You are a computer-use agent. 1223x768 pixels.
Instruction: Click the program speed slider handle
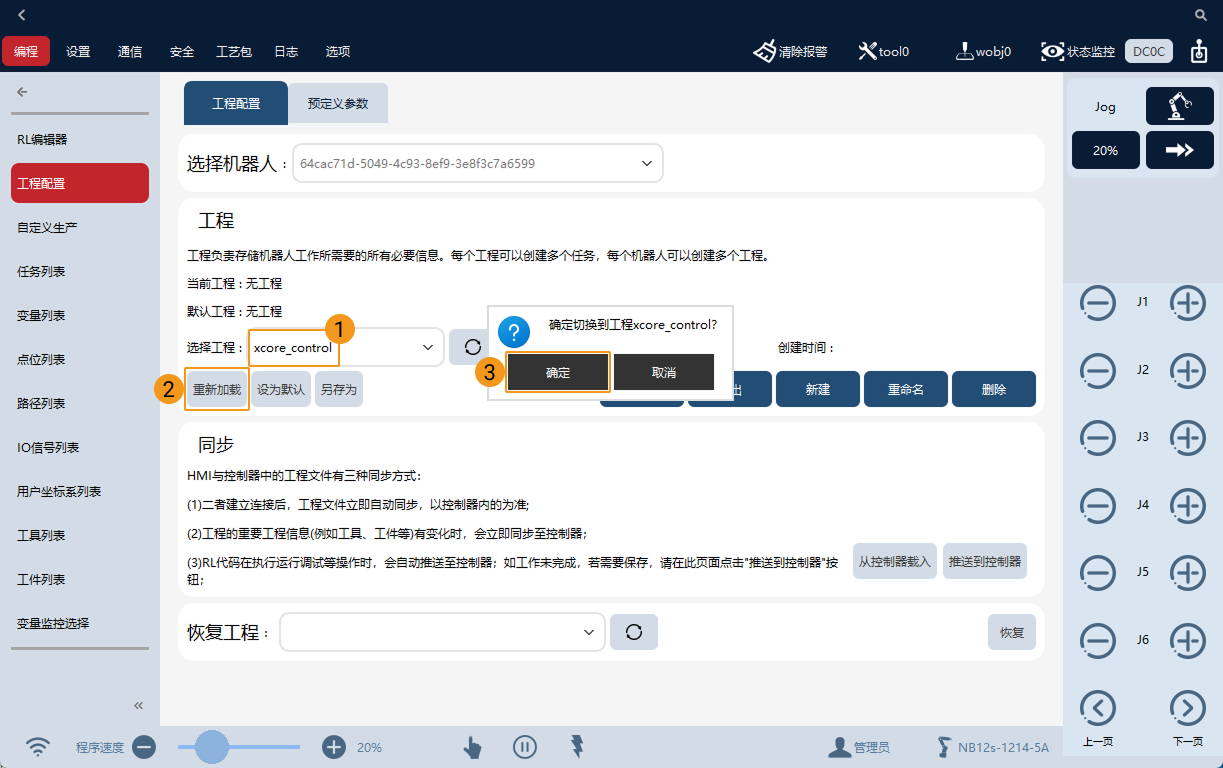coord(211,747)
